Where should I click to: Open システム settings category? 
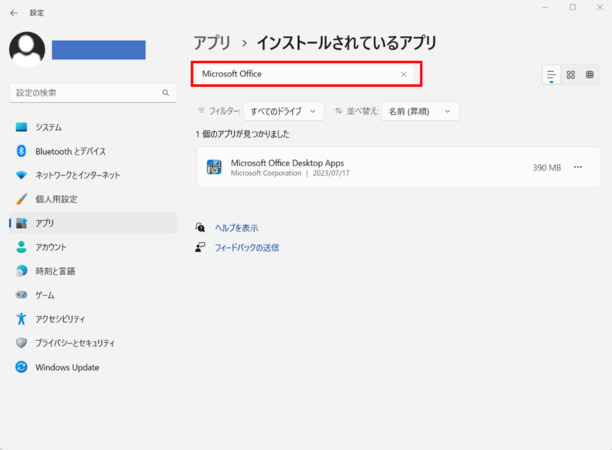tap(93, 127)
